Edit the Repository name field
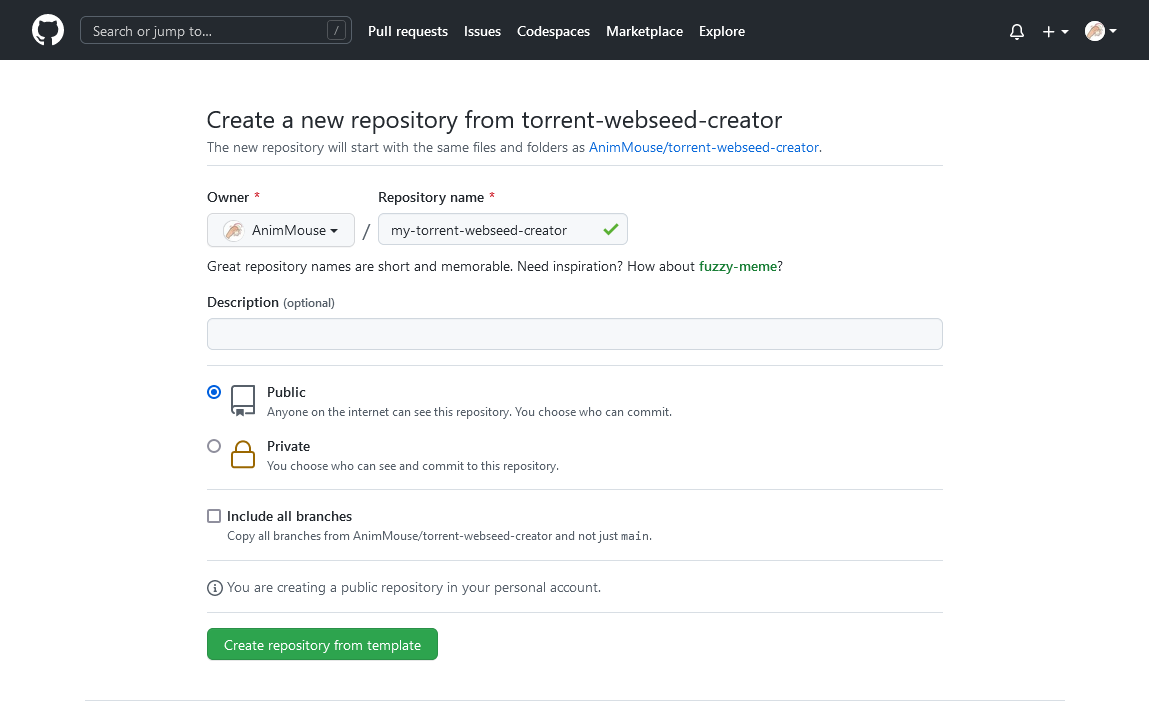Viewport: 1149px width, 723px height. tap(503, 230)
